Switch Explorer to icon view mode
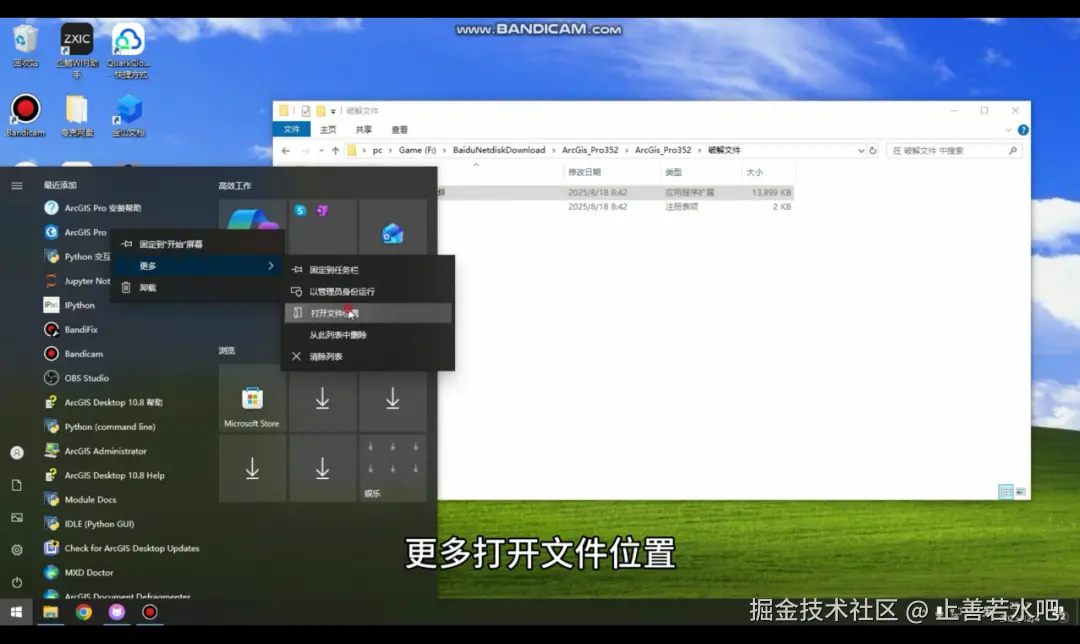The height and width of the screenshot is (644, 1080). click(x=1021, y=491)
